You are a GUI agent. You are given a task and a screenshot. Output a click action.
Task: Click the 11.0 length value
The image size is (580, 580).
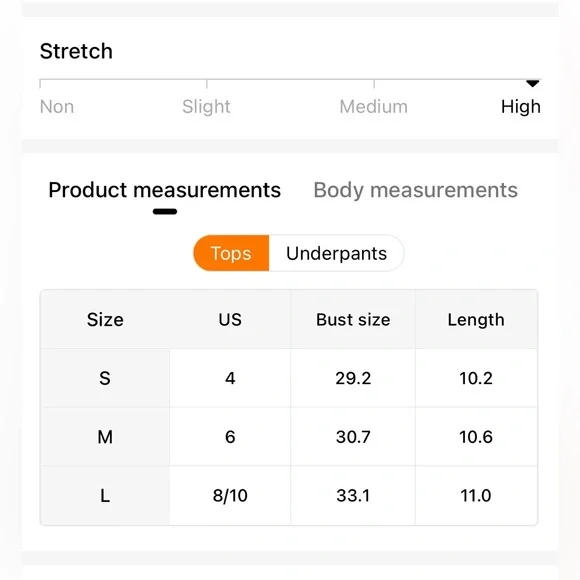pos(476,495)
